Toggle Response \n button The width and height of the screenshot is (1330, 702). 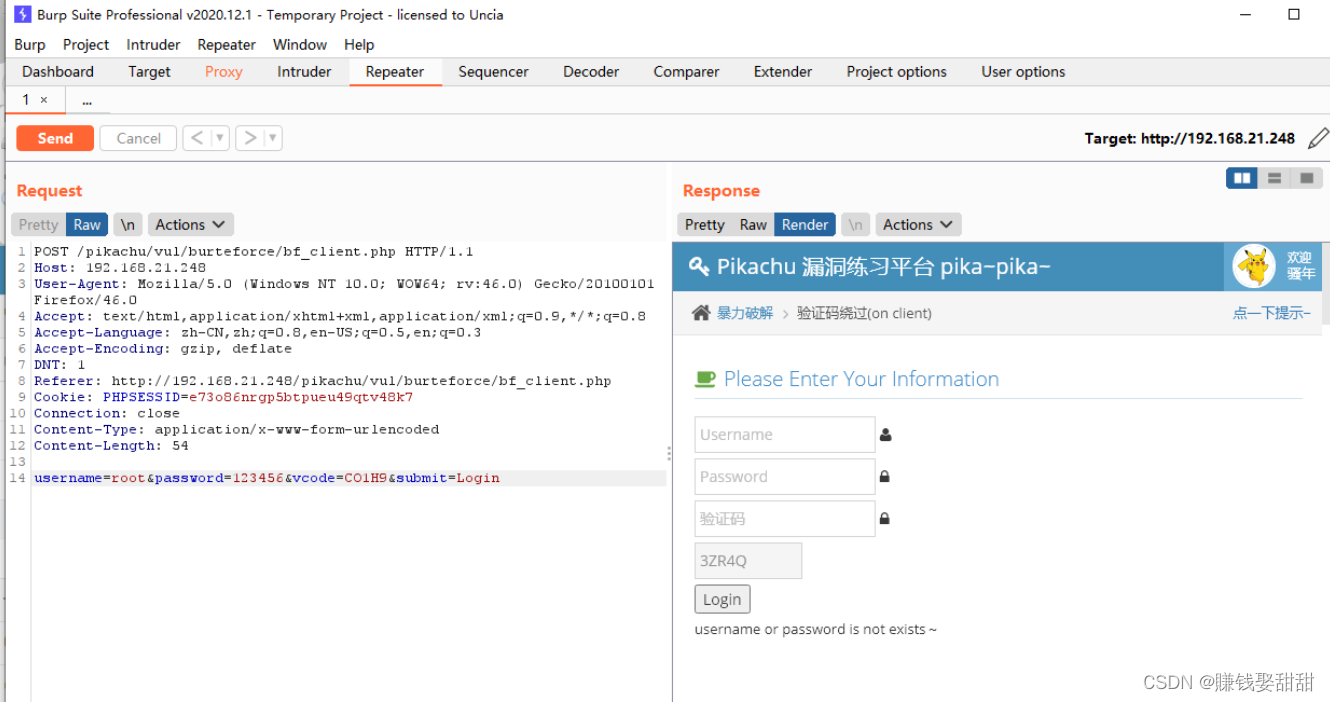(855, 225)
